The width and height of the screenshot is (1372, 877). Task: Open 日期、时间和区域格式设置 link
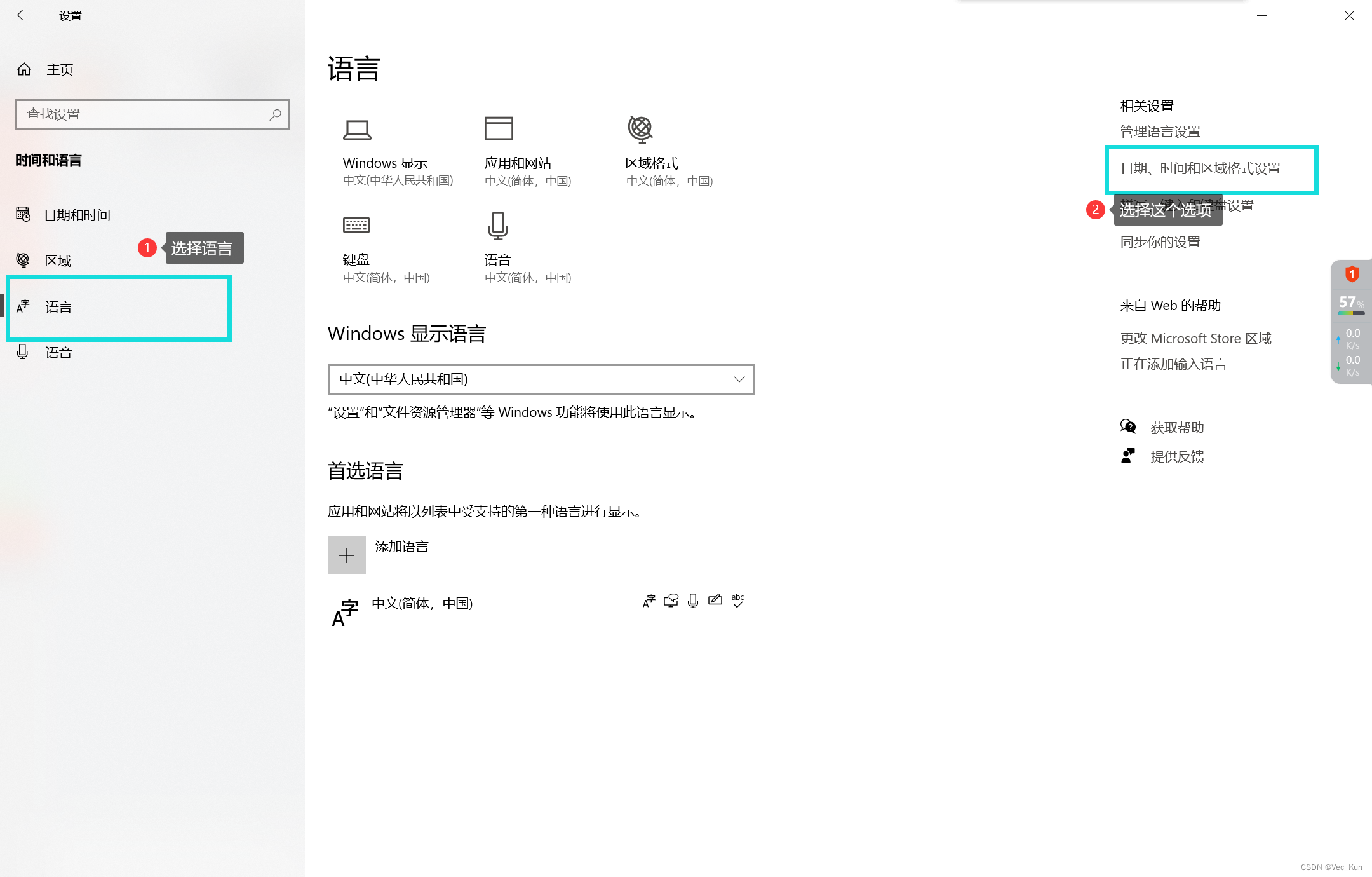(x=1200, y=168)
